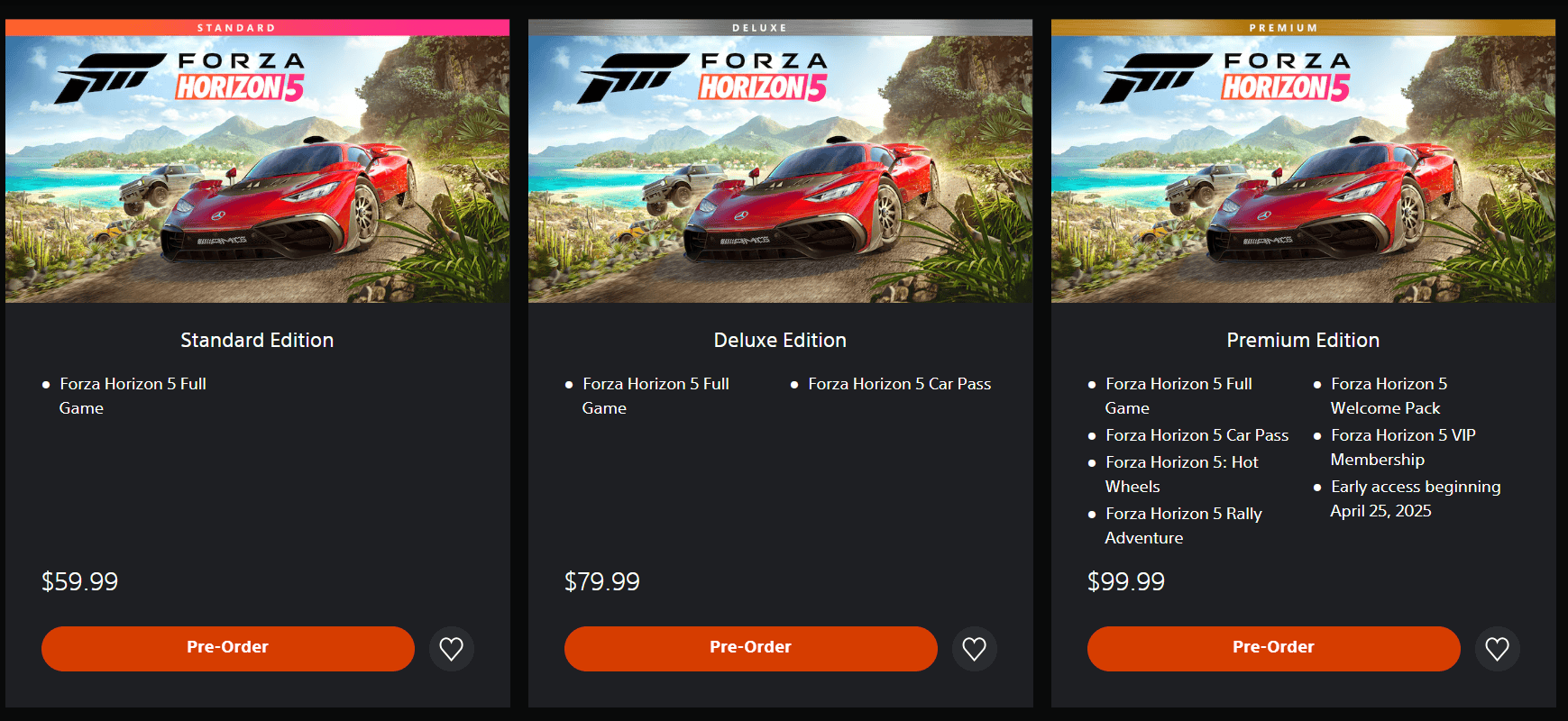Click the gold PREMIUM banner strip
Screen dimensions: 1568x721
point(1303,28)
